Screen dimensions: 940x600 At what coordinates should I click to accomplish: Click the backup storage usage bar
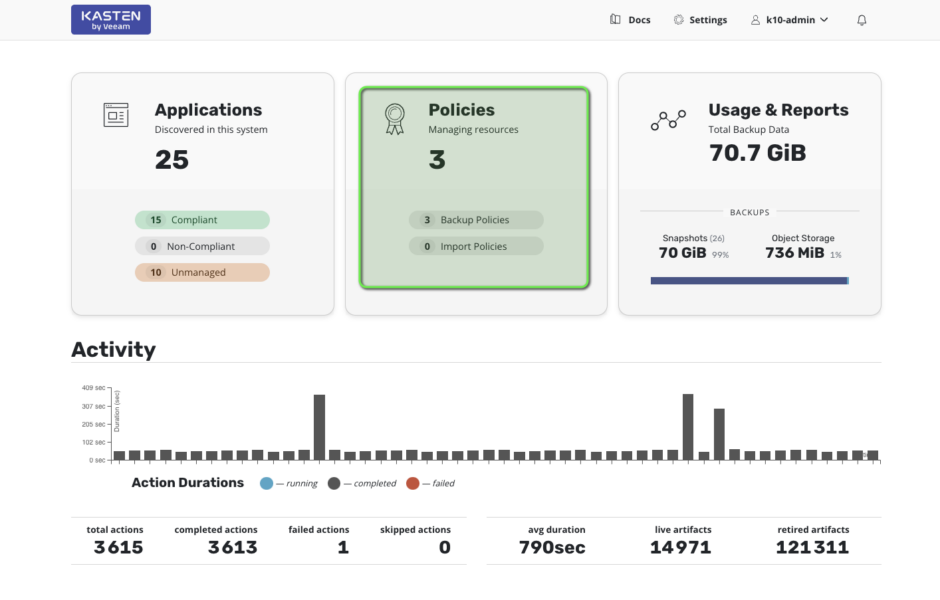pos(749,281)
